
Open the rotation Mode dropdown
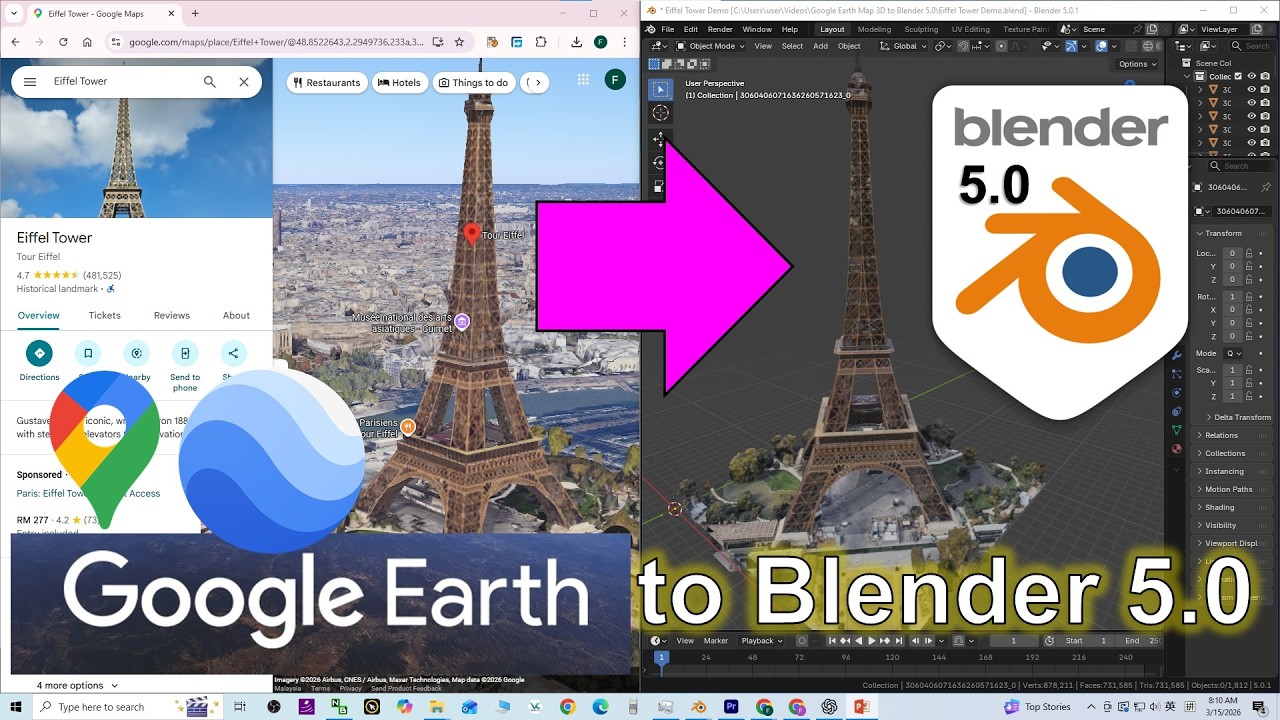click(1234, 353)
